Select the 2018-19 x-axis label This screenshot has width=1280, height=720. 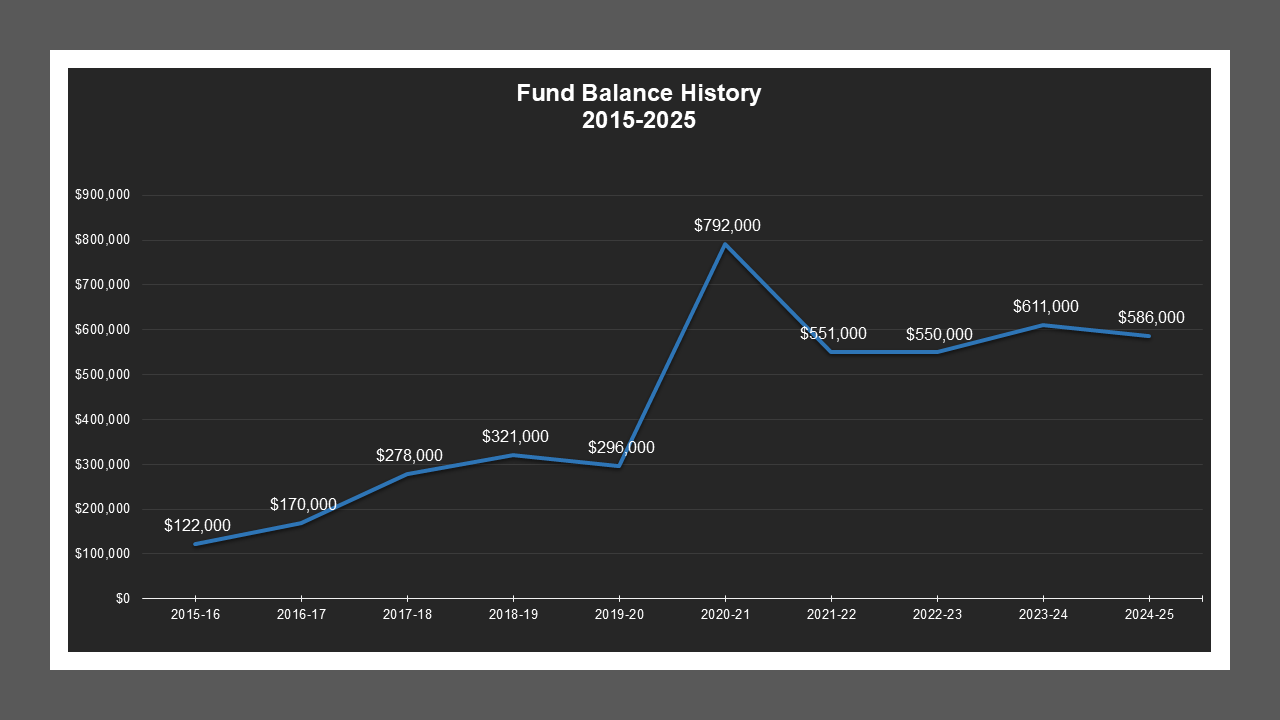513,615
